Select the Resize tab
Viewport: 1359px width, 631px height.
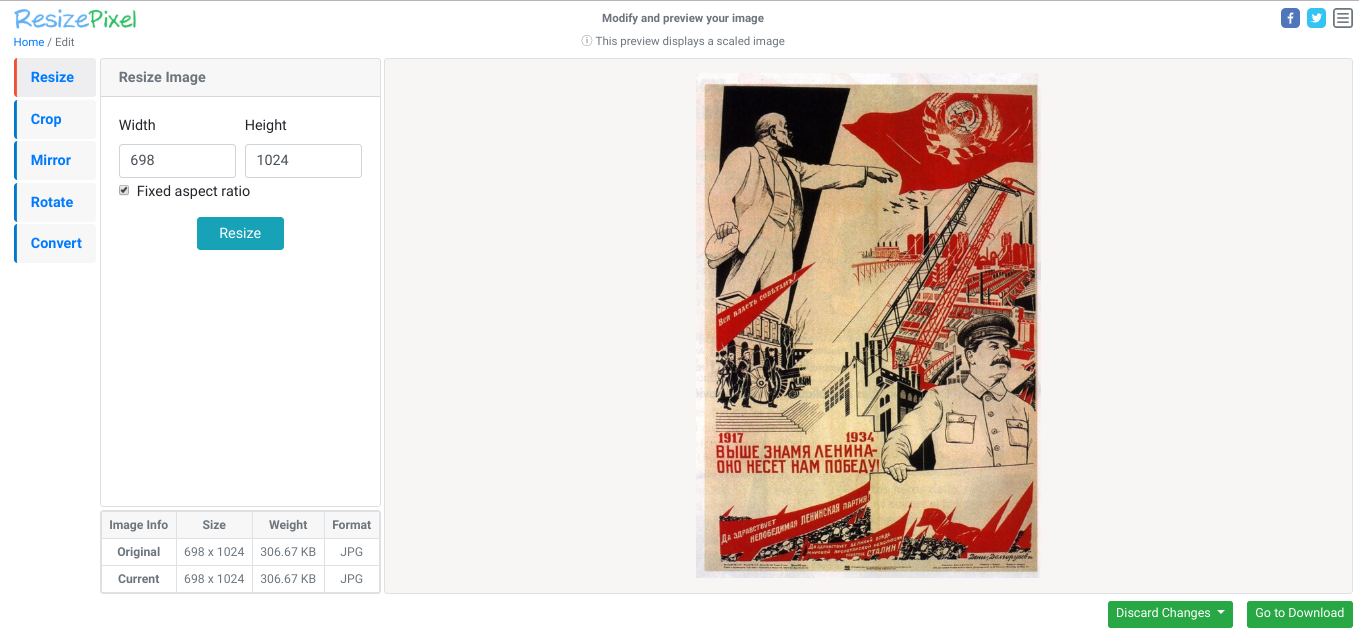click(55, 77)
